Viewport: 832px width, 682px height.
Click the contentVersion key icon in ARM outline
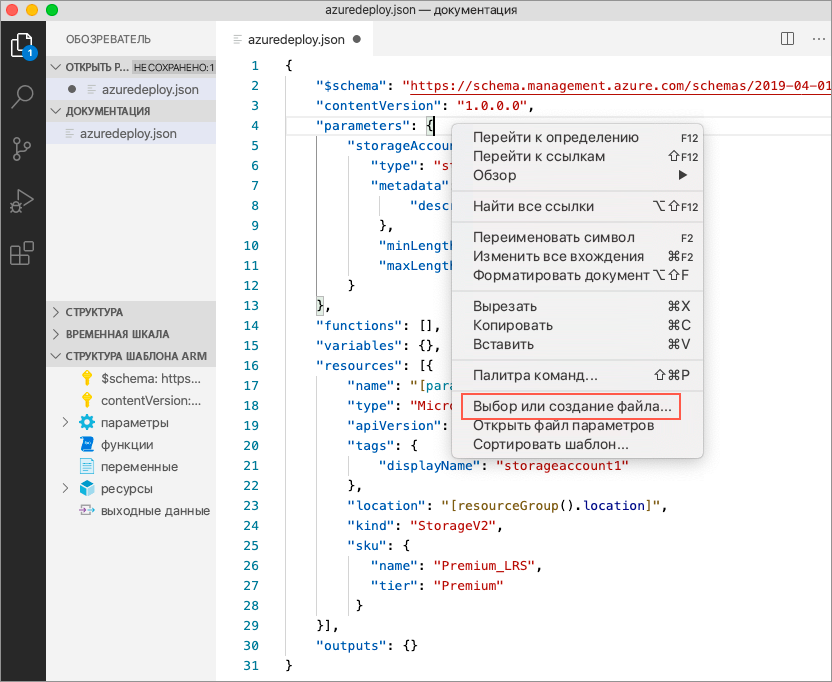pos(87,400)
